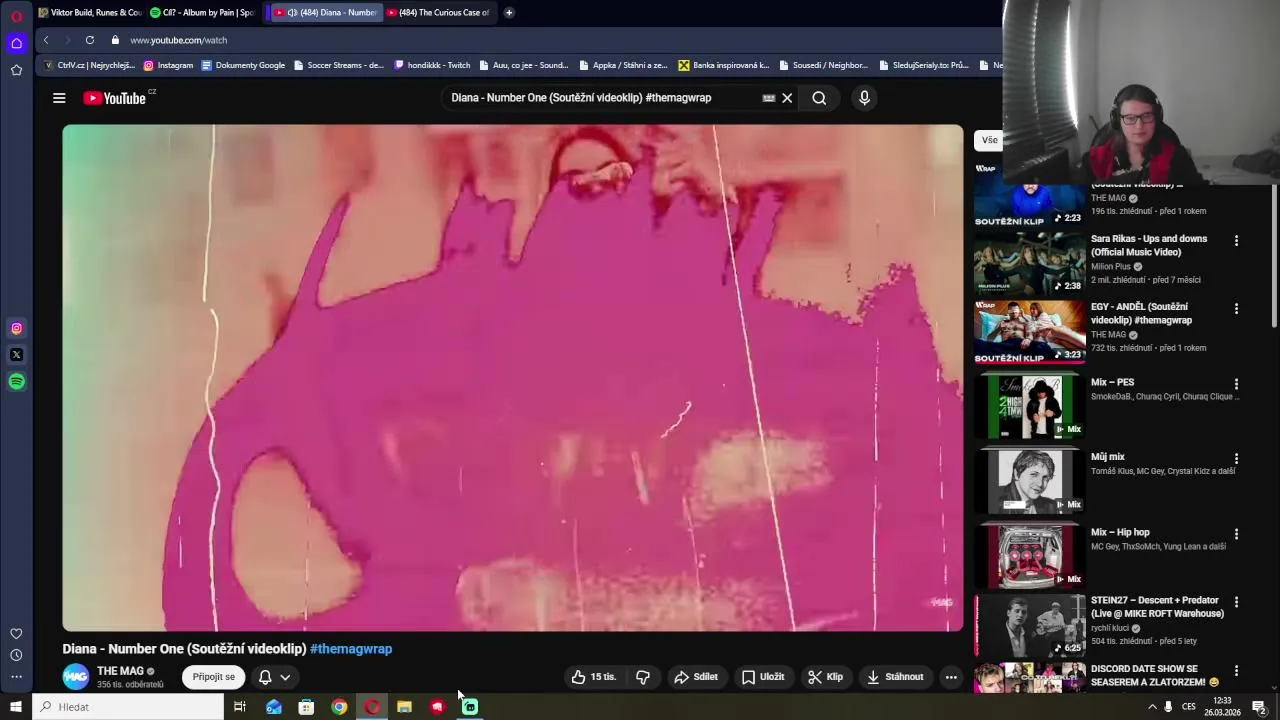Open Opera sidebar heart pinboards icon

pos(16,634)
